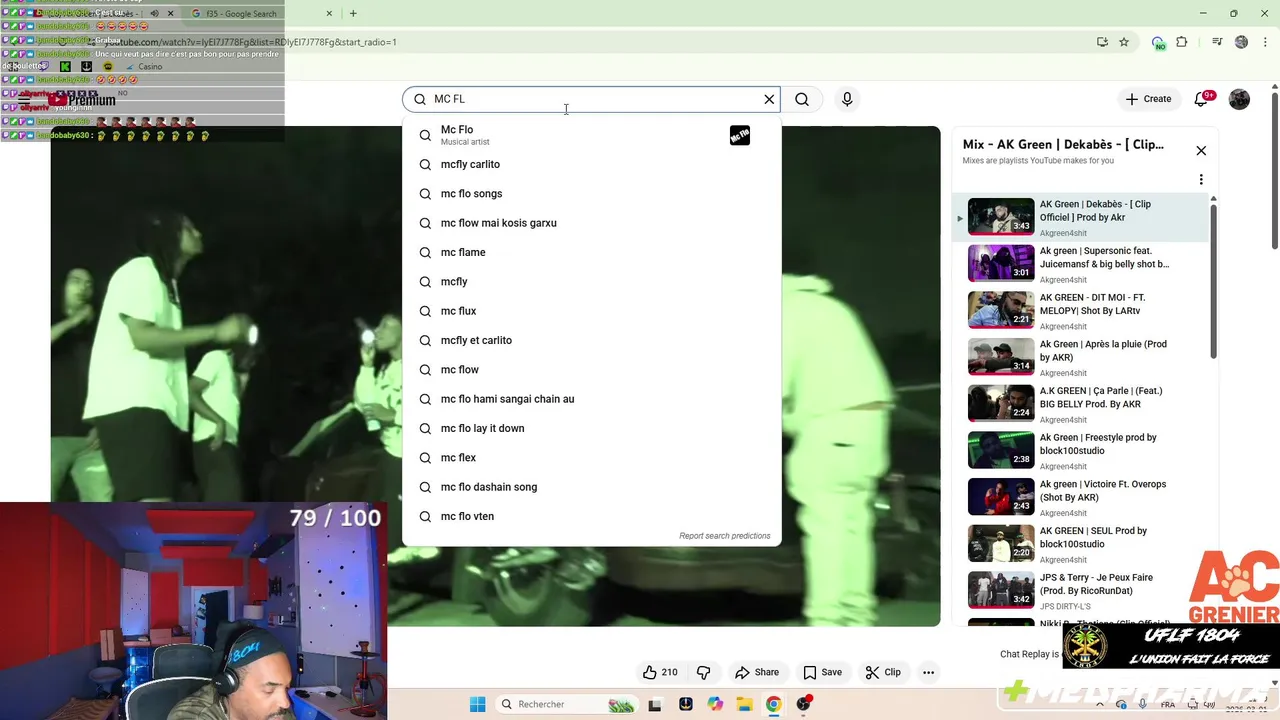Click the address bar URL
1280x720 pixels.
point(250,42)
